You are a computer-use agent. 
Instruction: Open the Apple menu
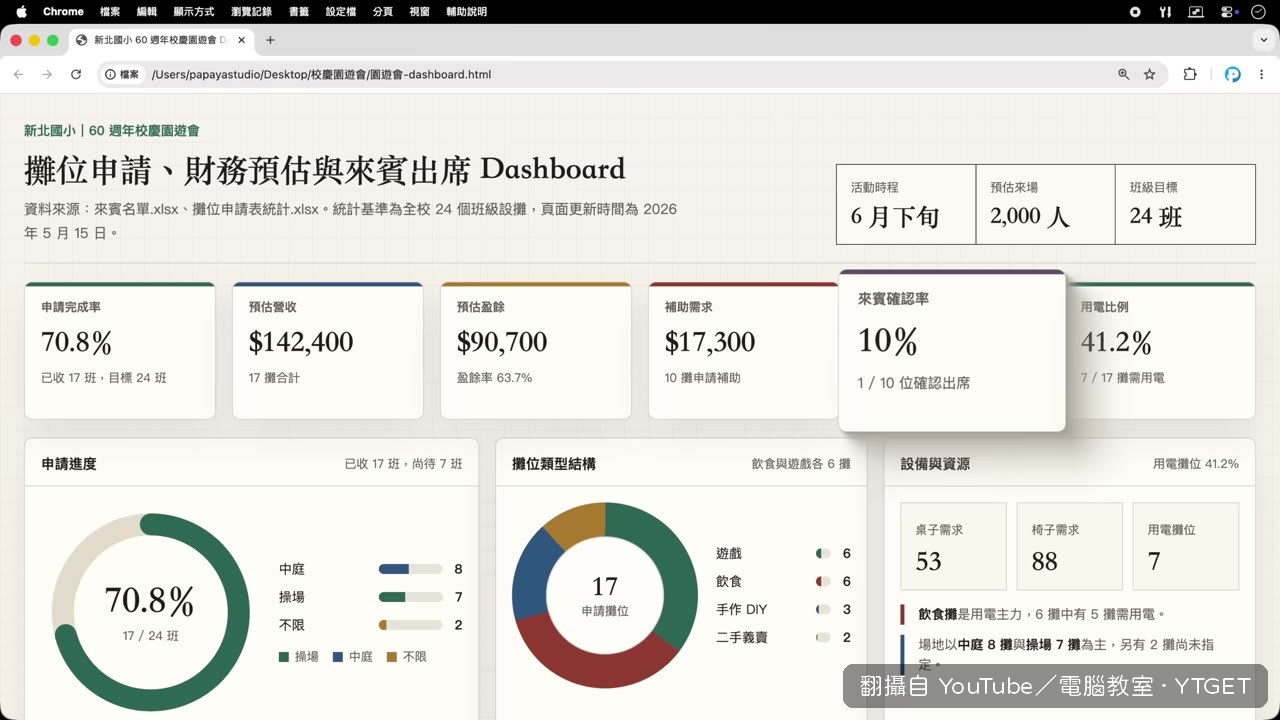tap(21, 12)
